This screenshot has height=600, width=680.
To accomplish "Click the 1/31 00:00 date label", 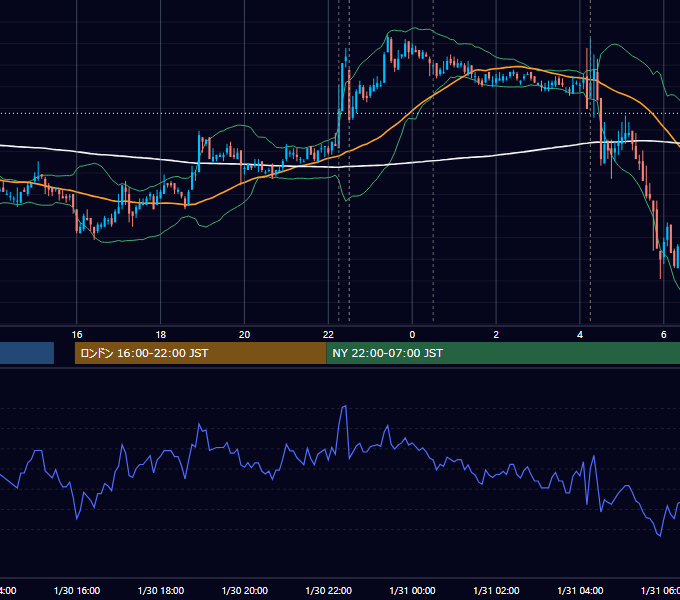I will click(412, 590).
